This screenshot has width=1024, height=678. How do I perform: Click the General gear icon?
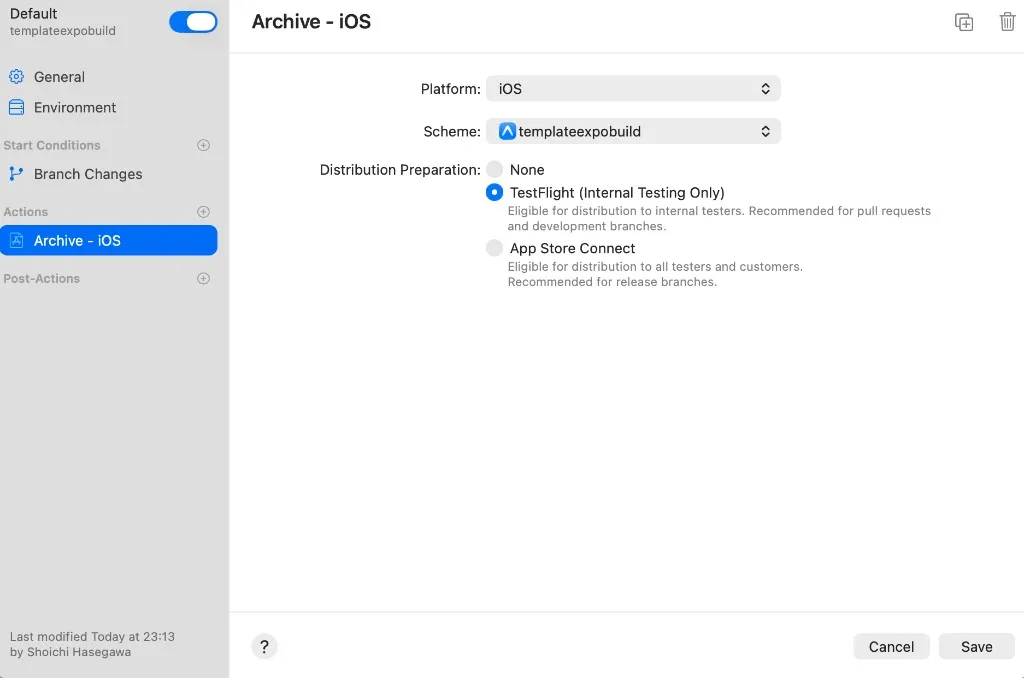(x=16, y=76)
